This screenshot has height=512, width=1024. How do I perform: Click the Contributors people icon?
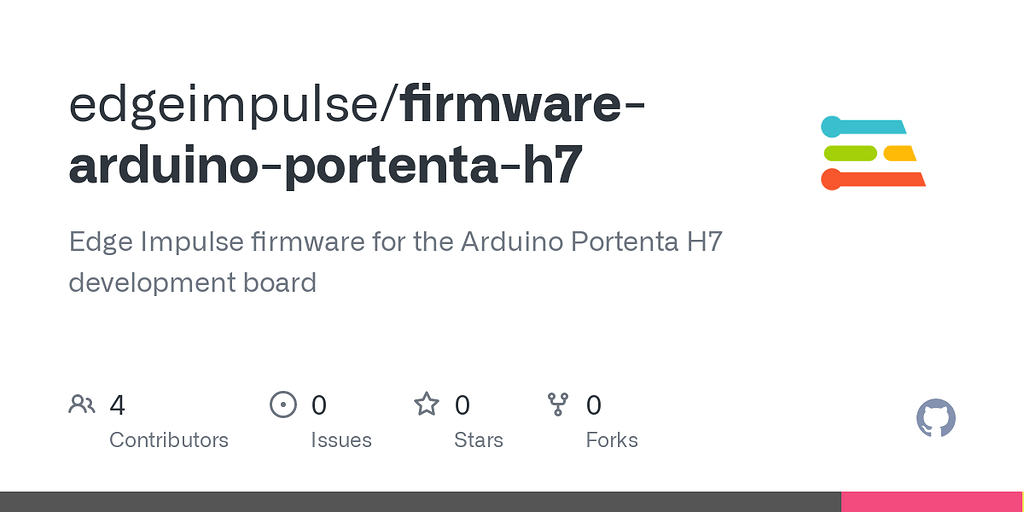click(x=82, y=405)
